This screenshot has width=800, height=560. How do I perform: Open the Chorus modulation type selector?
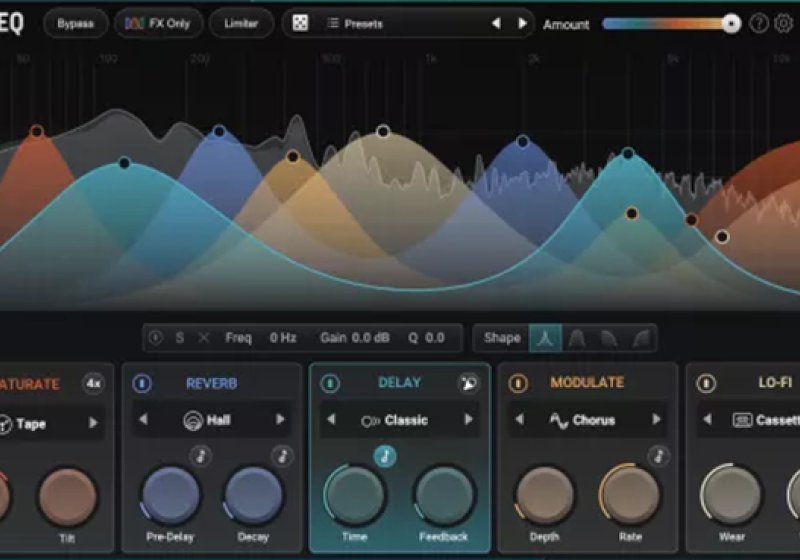(x=583, y=420)
